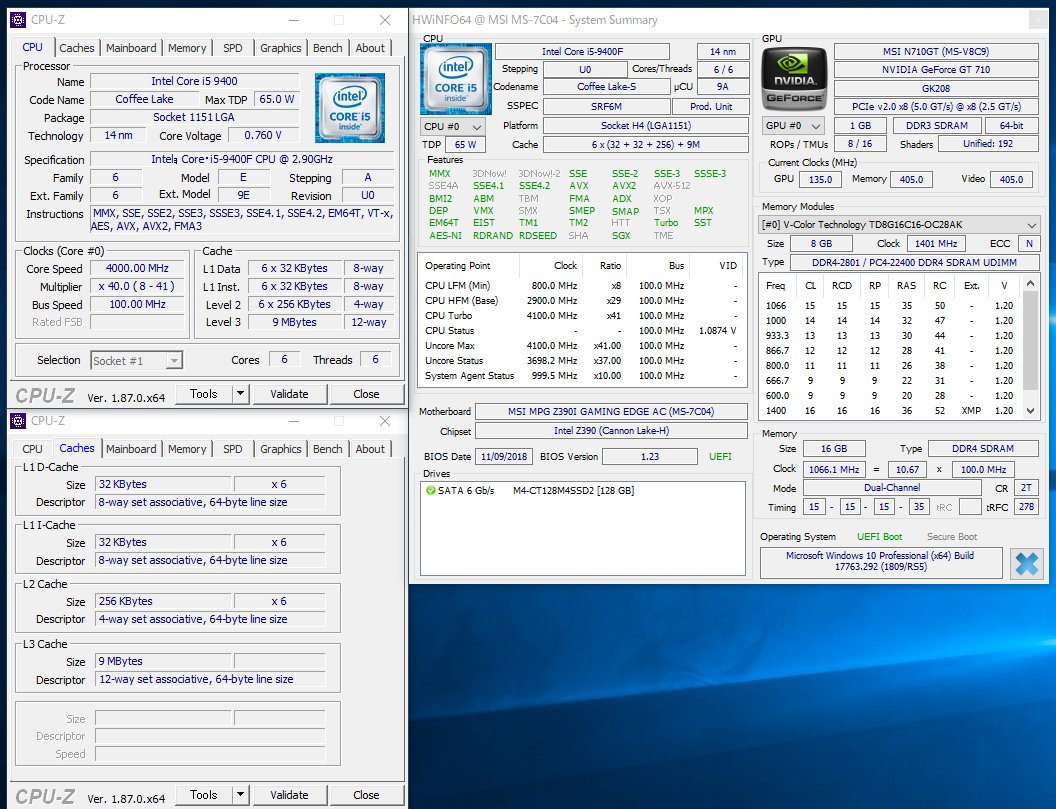Click Validate button in top CPU-Z window

click(x=289, y=393)
